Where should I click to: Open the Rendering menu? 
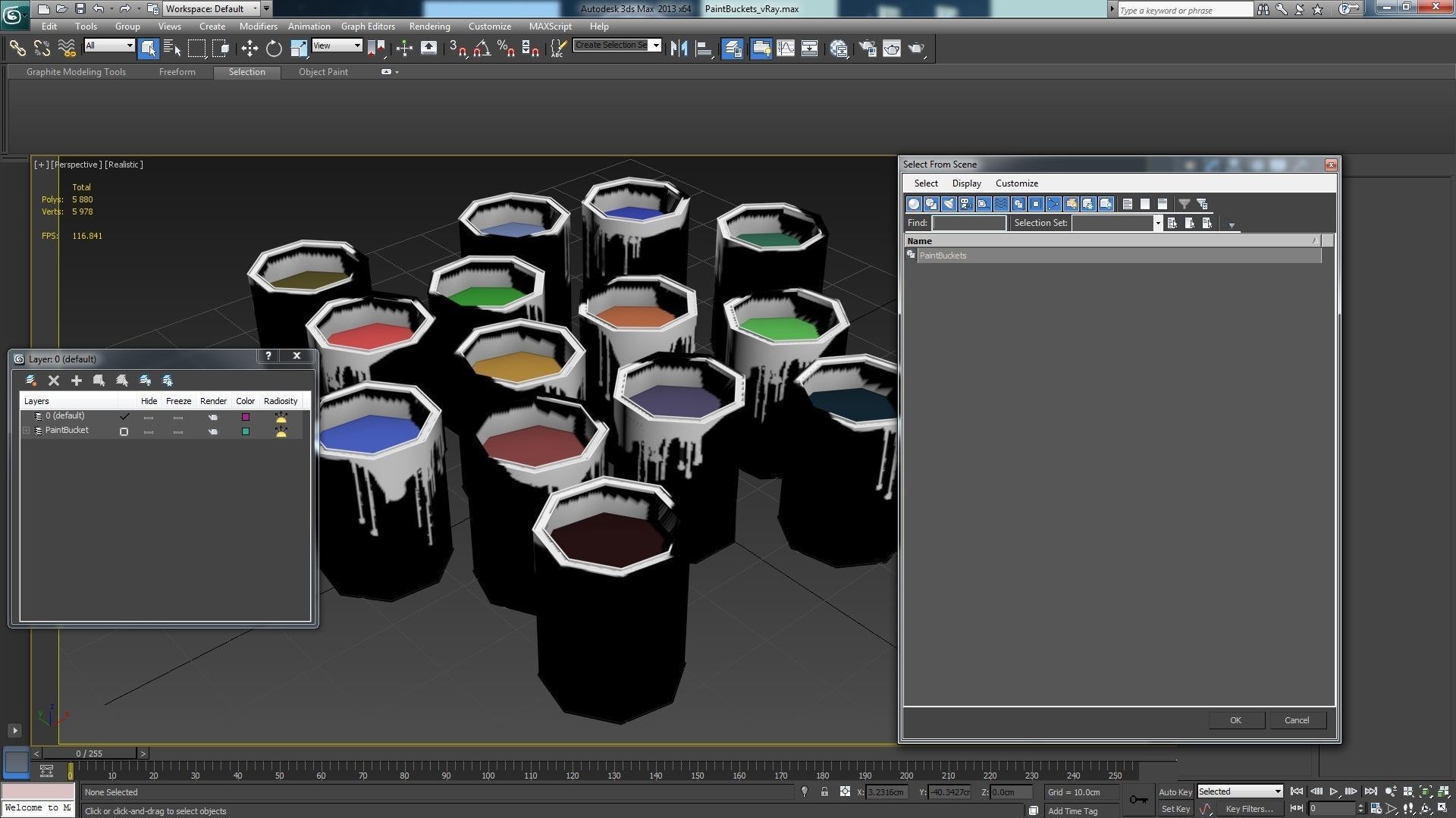pos(430,27)
